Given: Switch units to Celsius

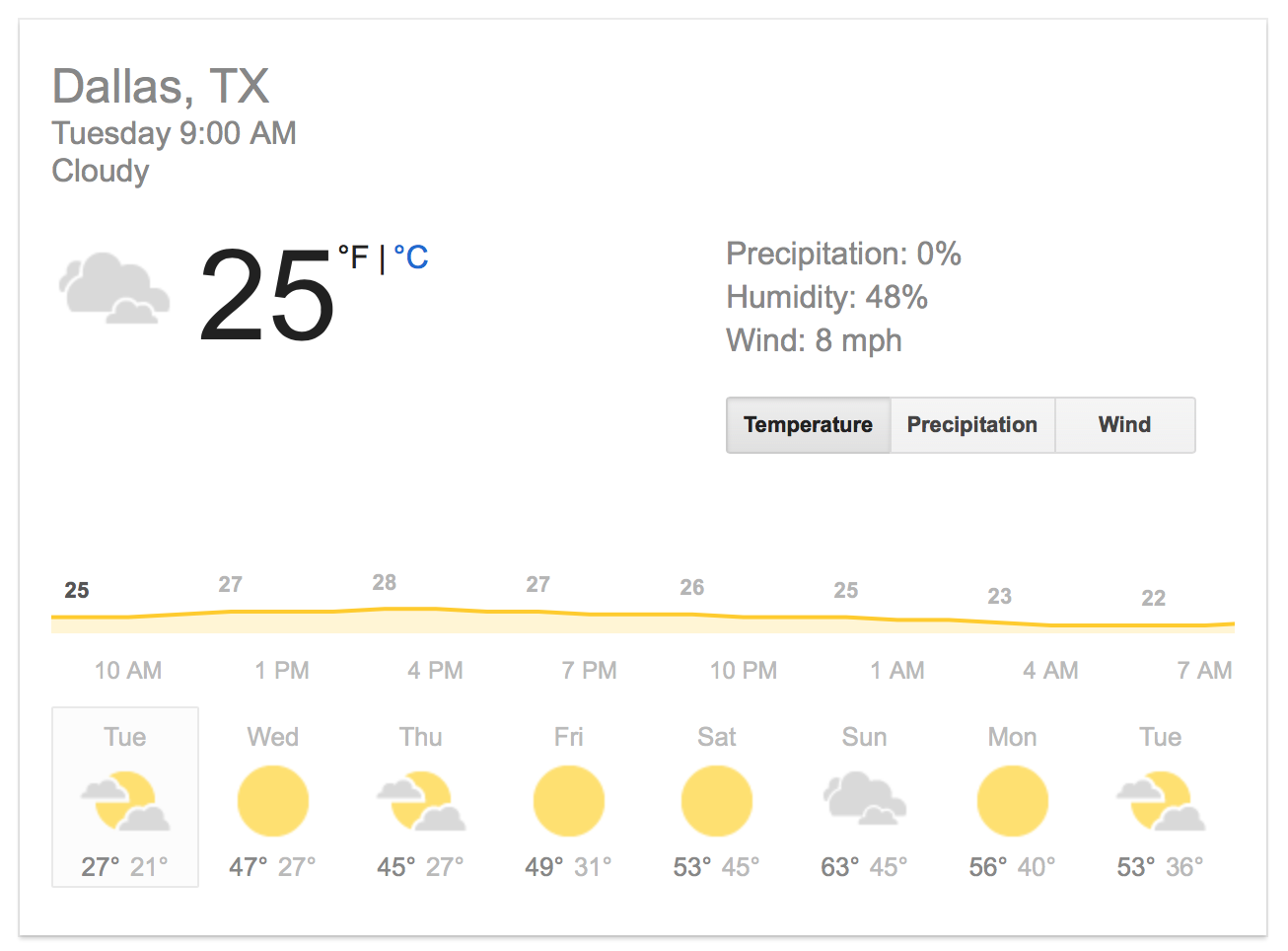Looking at the screenshot, I should coord(411,257).
